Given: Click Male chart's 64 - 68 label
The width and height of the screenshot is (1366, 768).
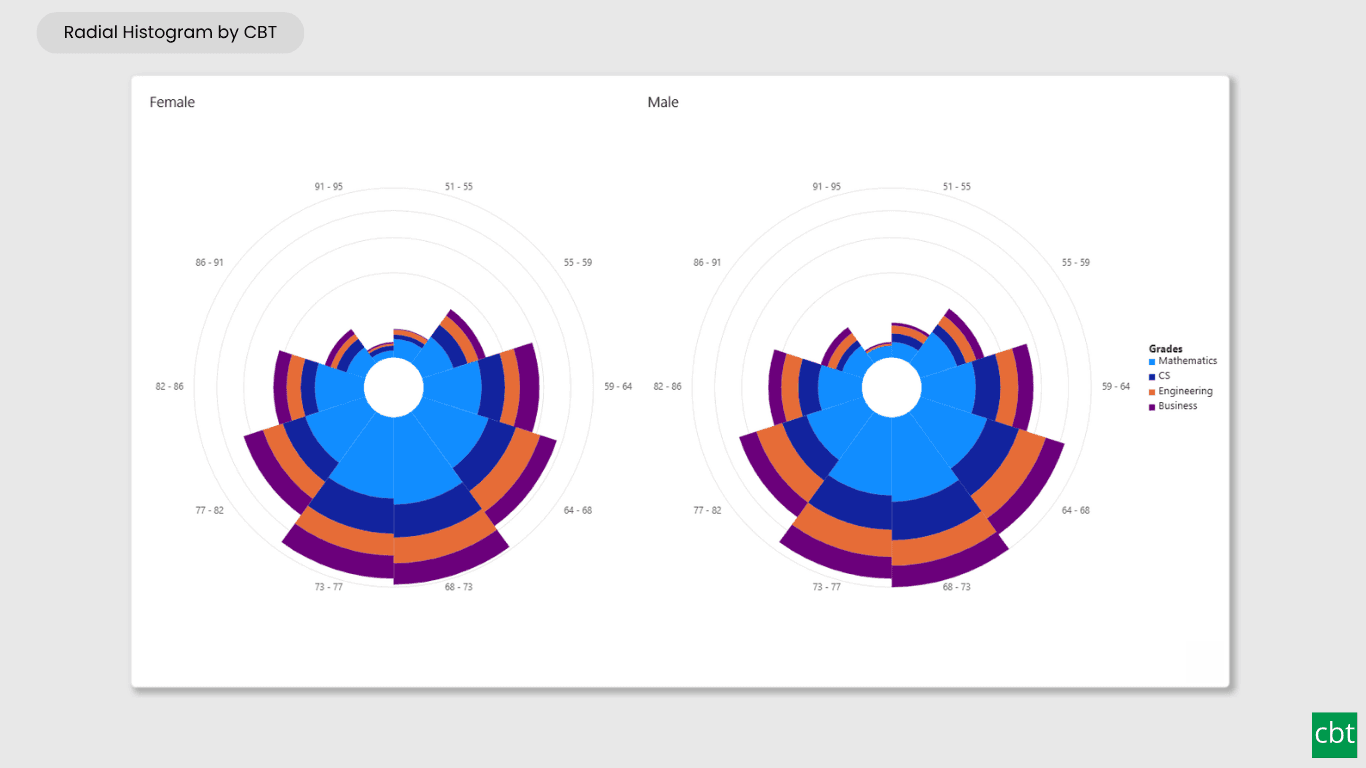Looking at the screenshot, I should click(1076, 511).
